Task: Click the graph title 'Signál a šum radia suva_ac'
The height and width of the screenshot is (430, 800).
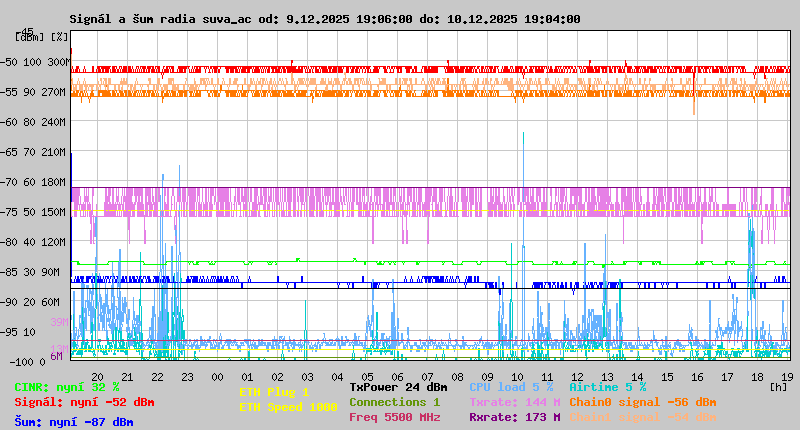Action: (x=161, y=19)
